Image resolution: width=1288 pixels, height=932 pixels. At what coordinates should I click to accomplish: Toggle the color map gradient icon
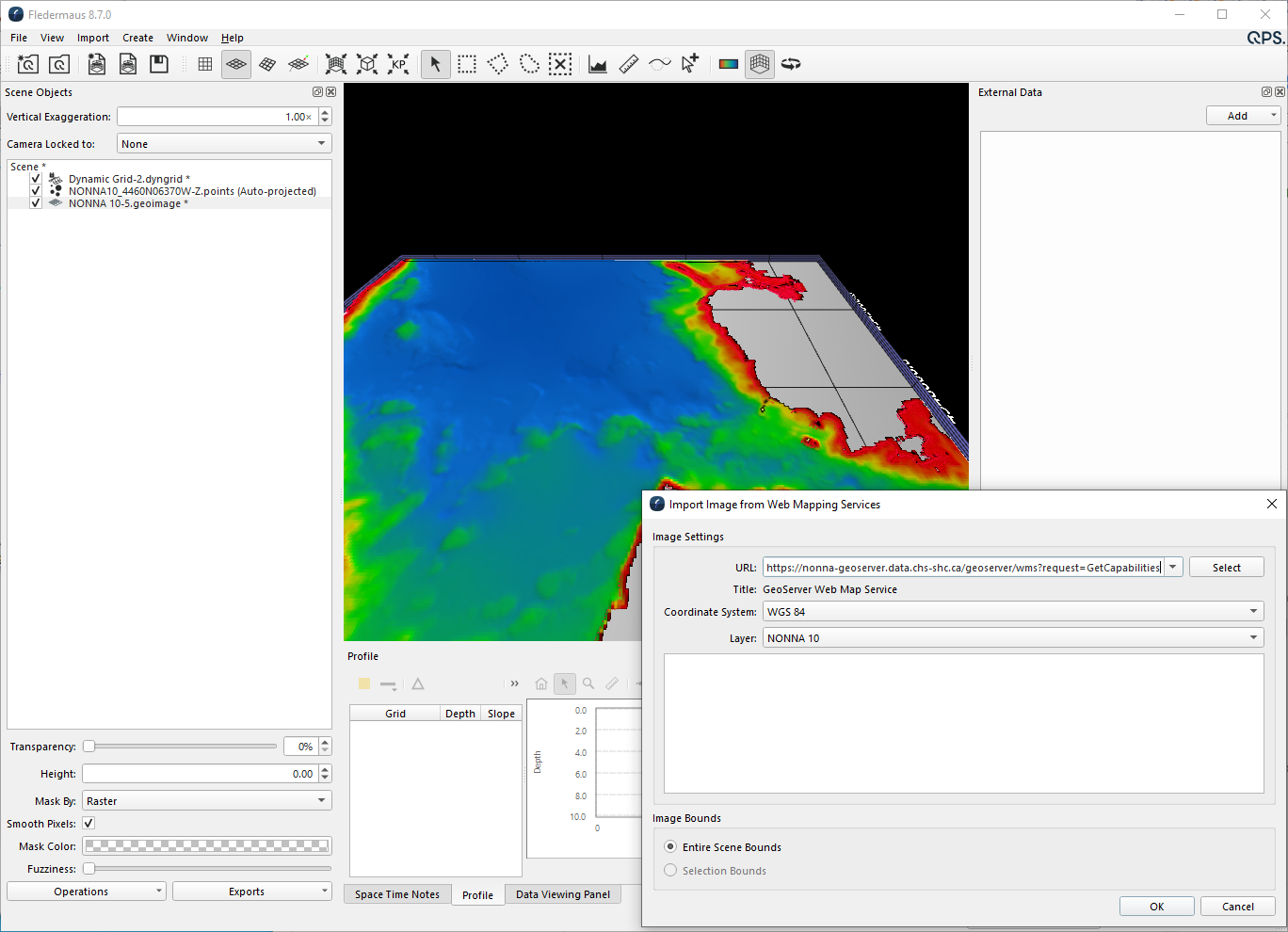(728, 64)
